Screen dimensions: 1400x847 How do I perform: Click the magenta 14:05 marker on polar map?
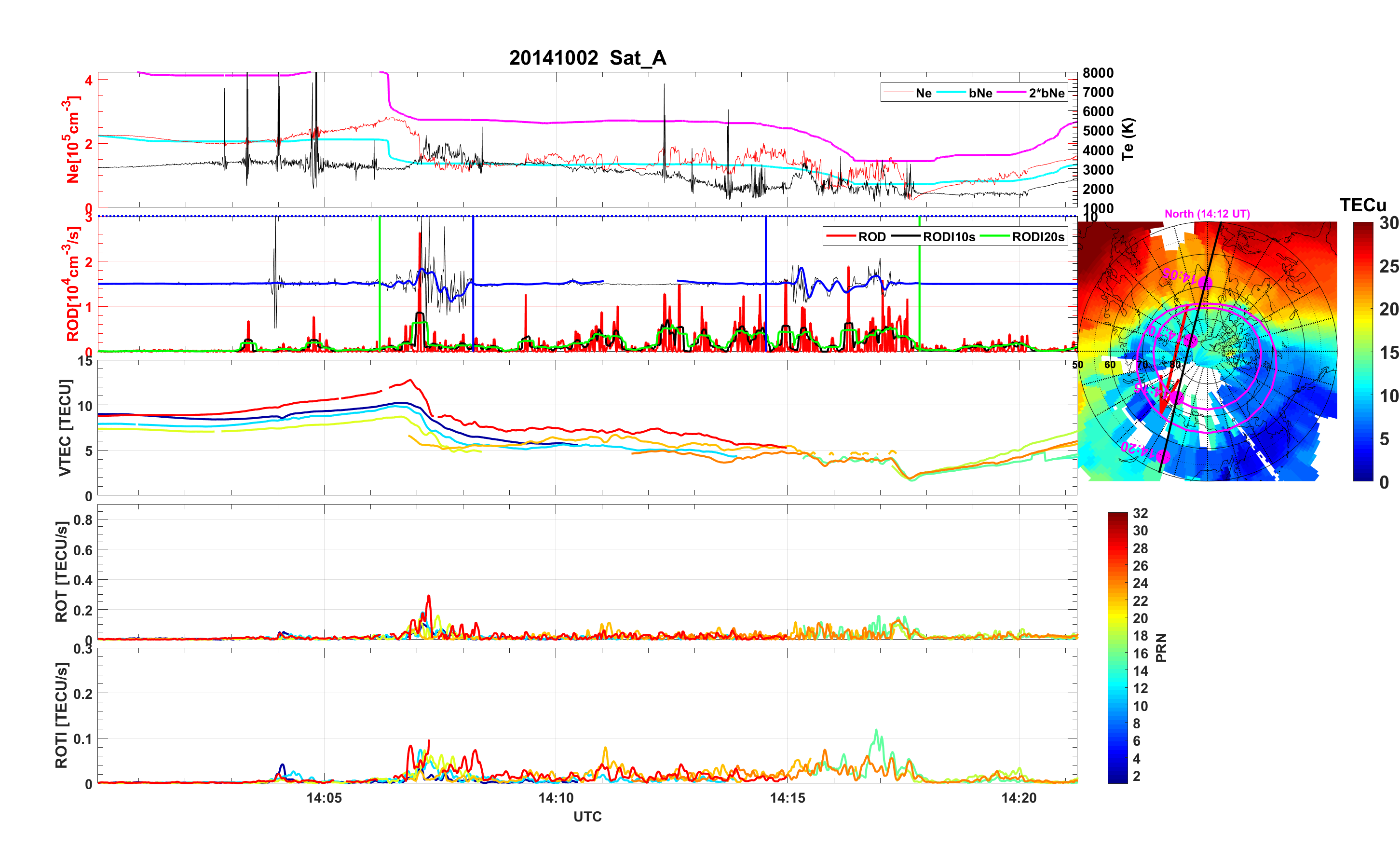point(1206,283)
